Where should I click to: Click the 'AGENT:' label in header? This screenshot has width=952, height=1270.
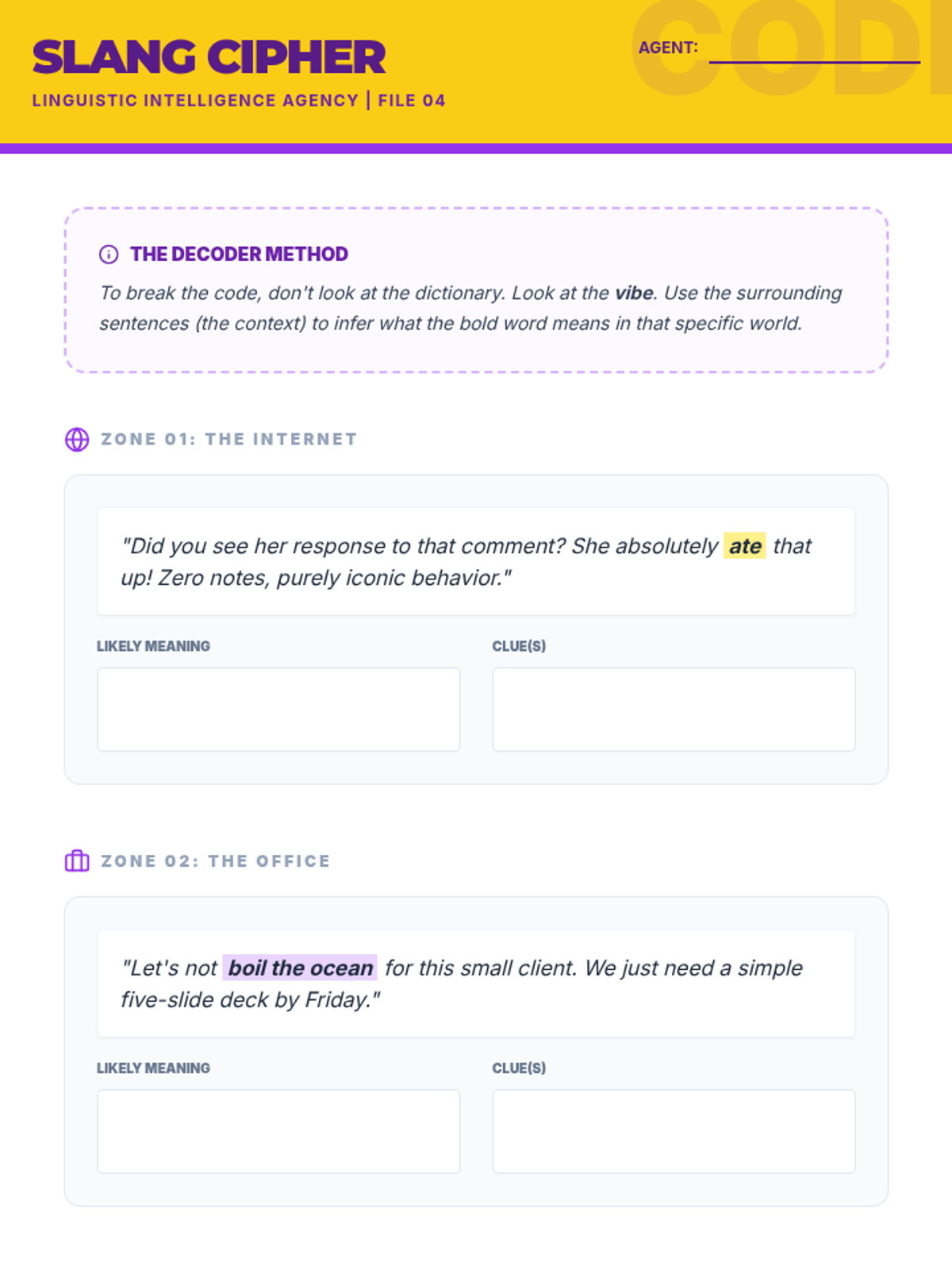668,48
